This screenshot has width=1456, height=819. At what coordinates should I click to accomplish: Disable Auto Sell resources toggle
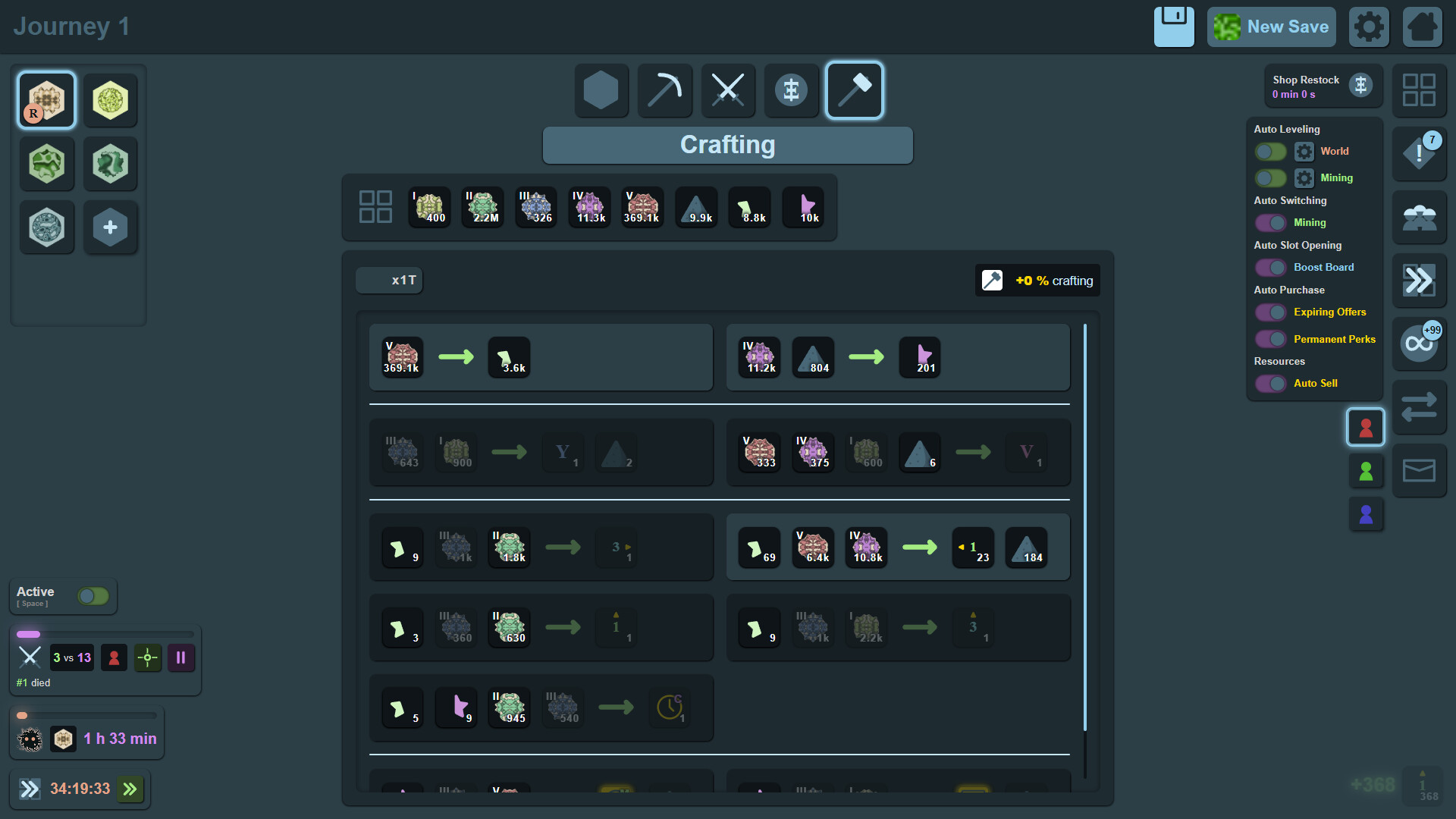pyautogui.click(x=1270, y=384)
